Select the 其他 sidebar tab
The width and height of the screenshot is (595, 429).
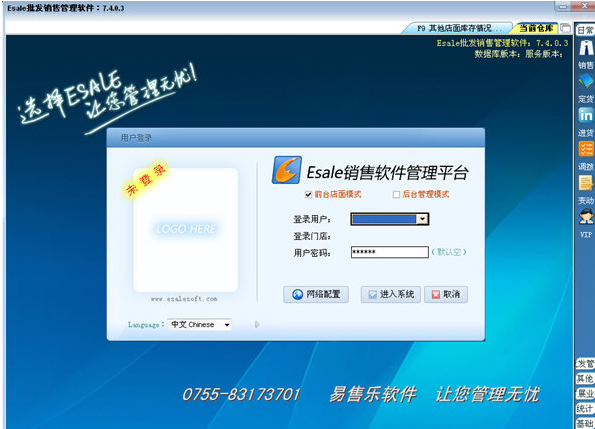pos(585,379)
